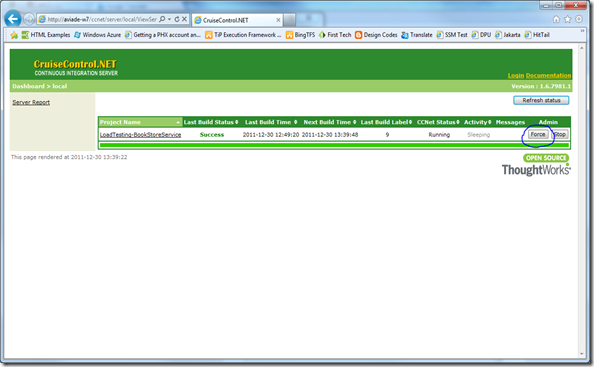Click the local breadcrumb link
This screenshot has width=594, height=367.
(x=59, y=86)
